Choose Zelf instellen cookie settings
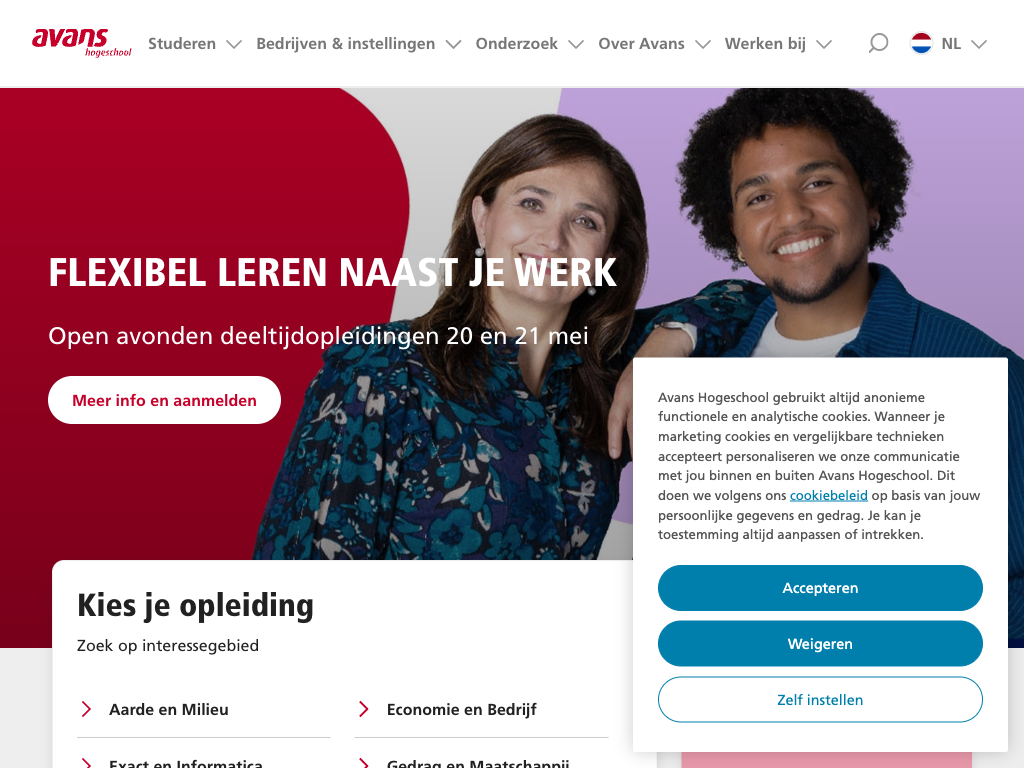1024x768 pixels. coord(820,699)
